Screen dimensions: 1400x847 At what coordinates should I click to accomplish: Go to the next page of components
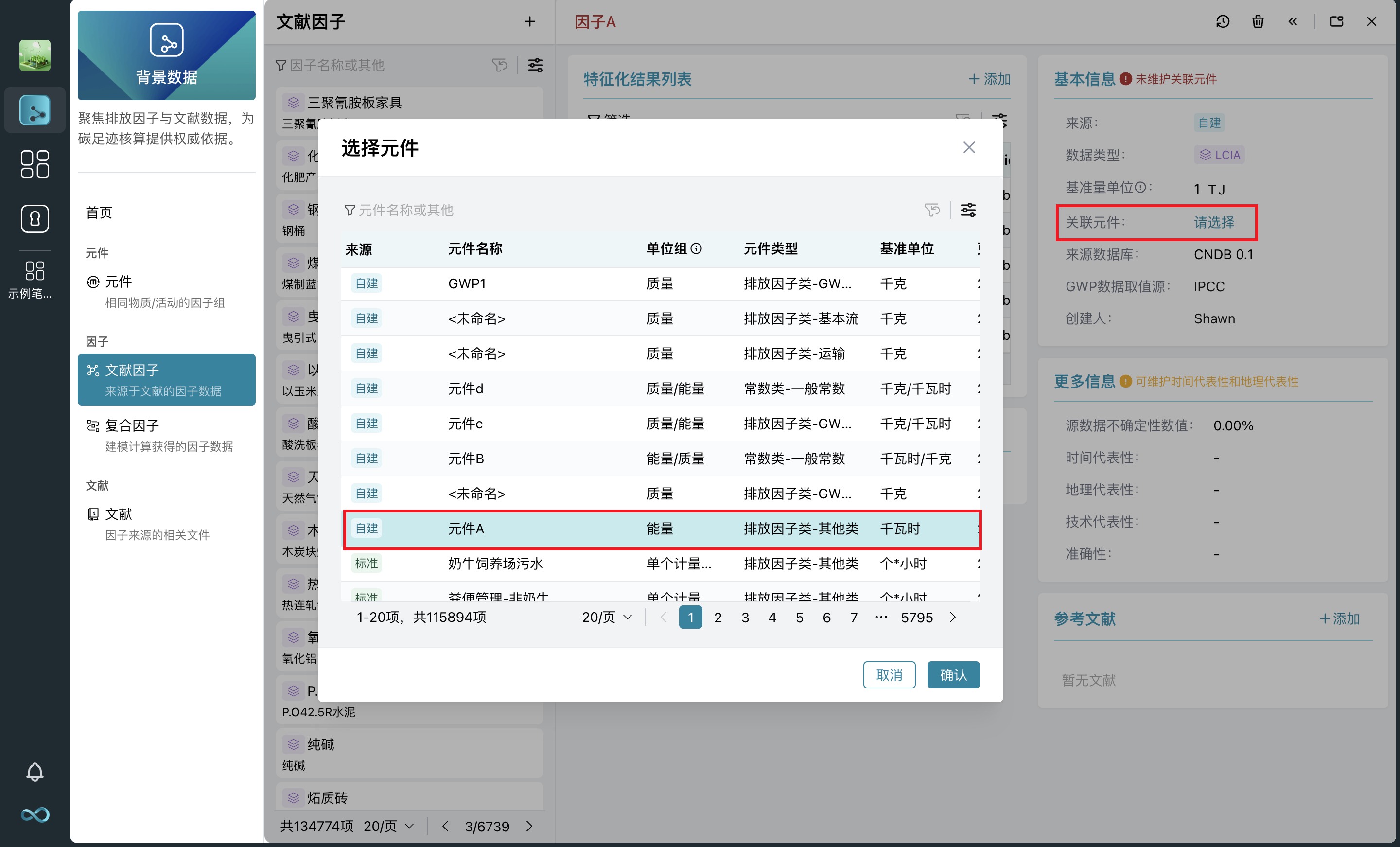point(953,618)
